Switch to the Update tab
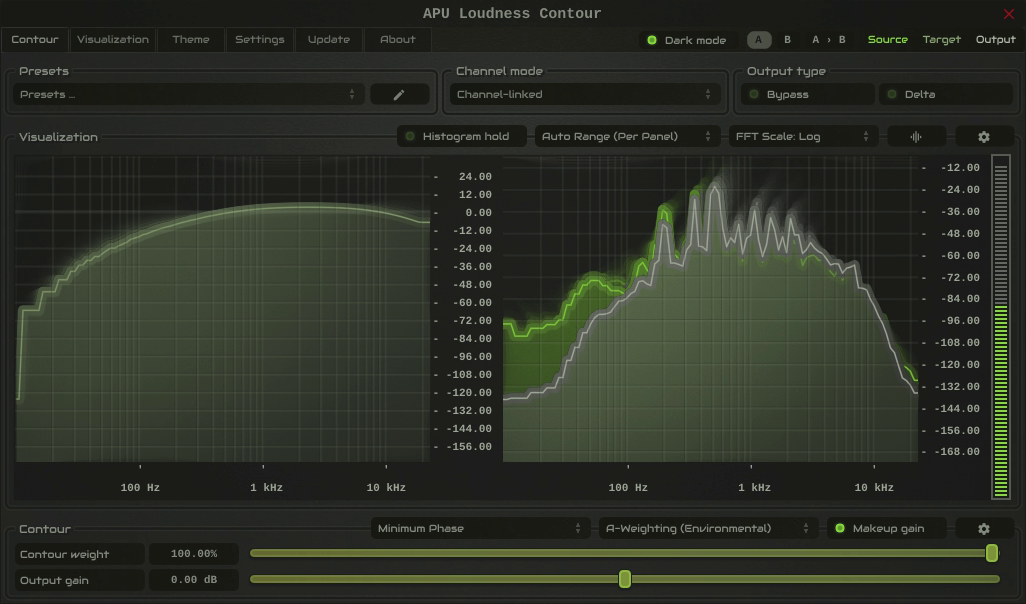This screenshot has height=604, width=1026. pos(328,40)
